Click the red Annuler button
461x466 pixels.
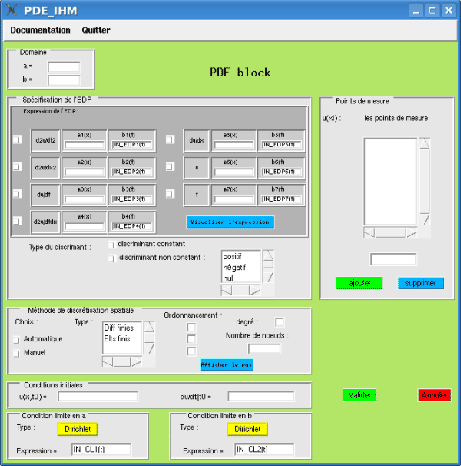coord(434,395)
